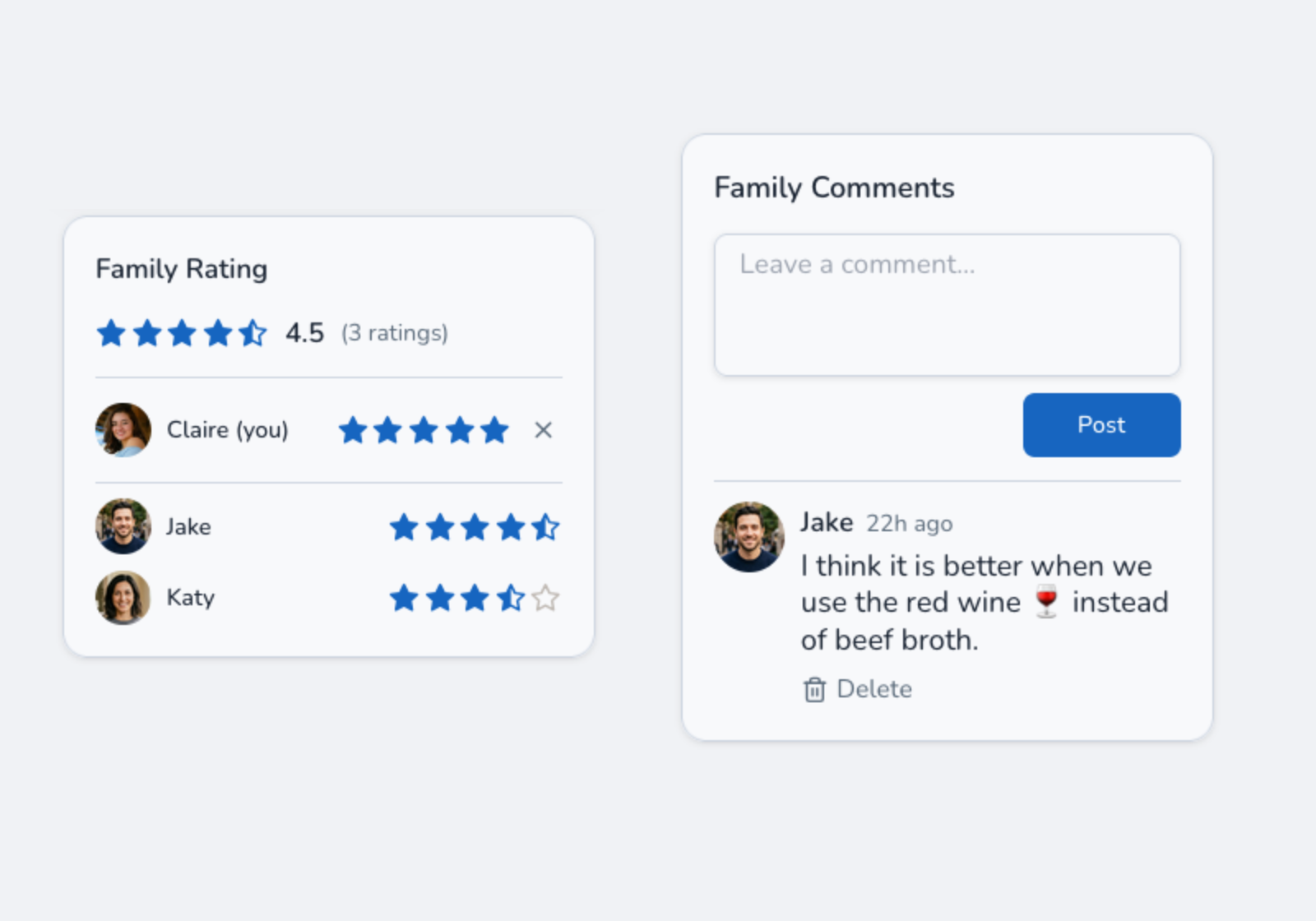Click the Family Rating heading
1316x921 pixels.
182,269
